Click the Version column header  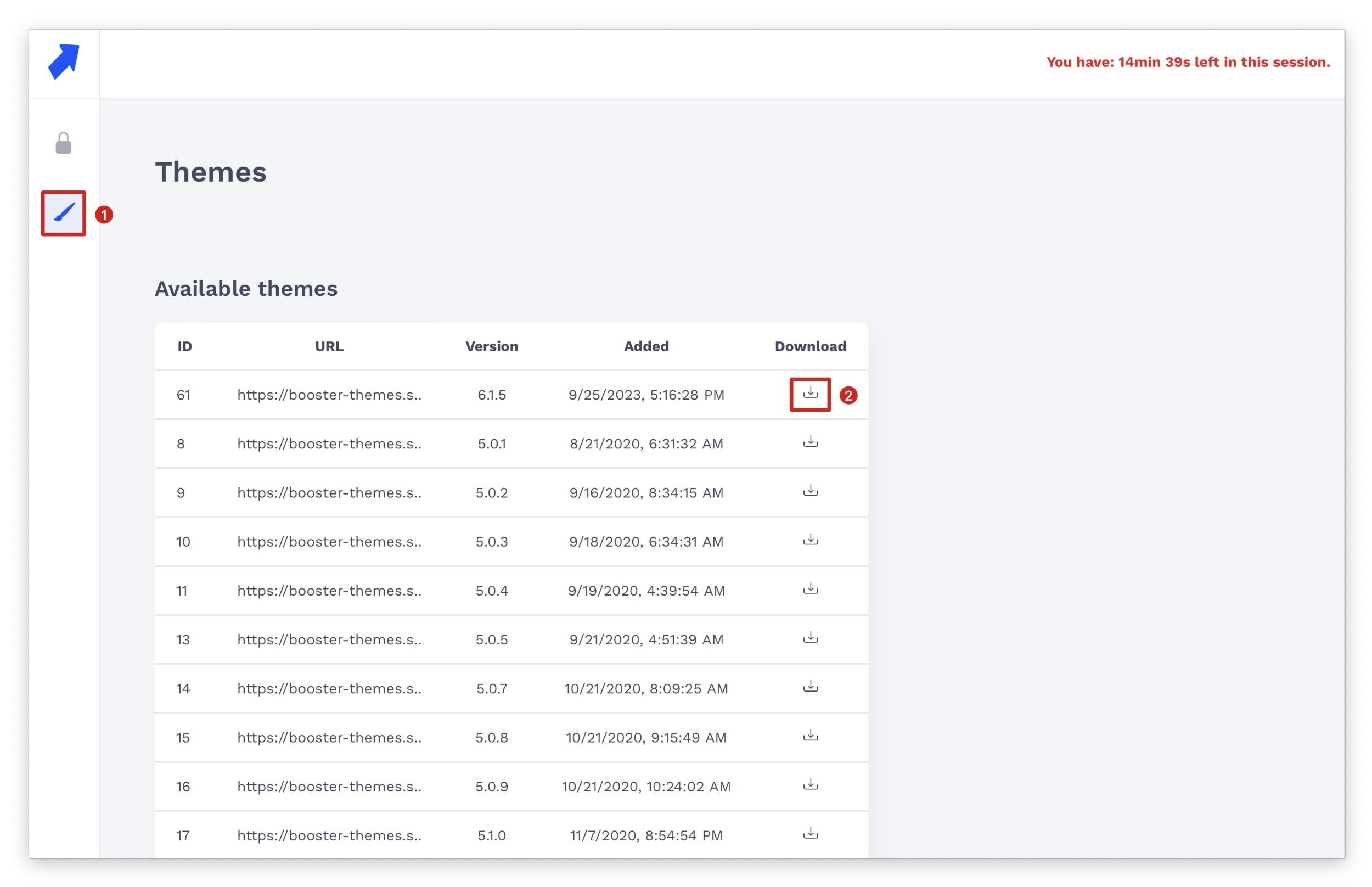click(x=491, y=346)
